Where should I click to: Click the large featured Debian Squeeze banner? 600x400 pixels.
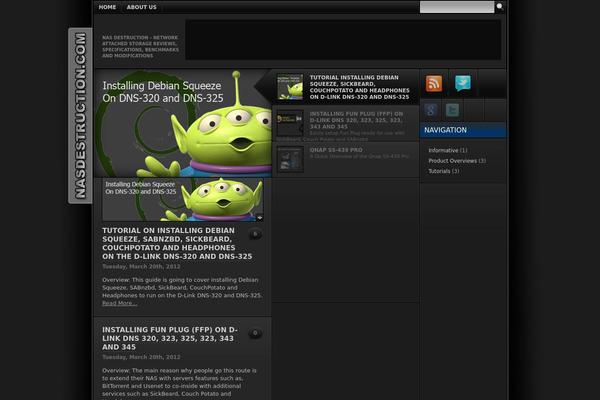[x=183, y=123]
